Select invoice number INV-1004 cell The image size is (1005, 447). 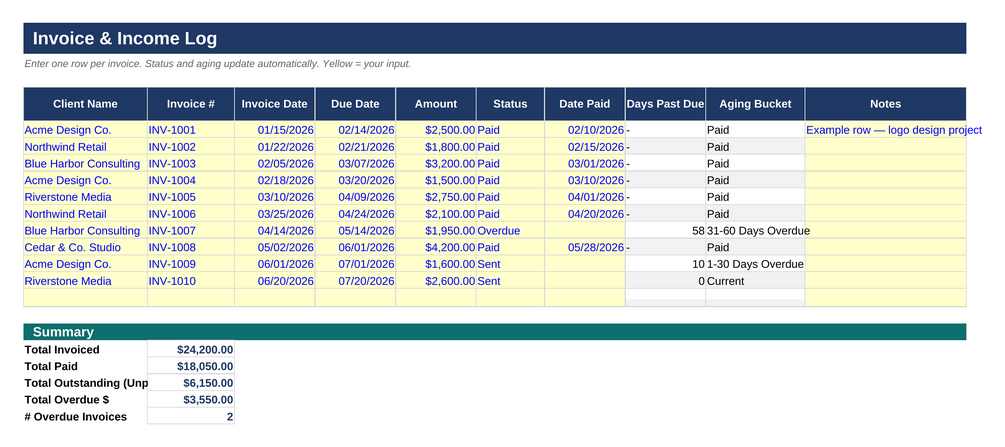coord(190,180)
